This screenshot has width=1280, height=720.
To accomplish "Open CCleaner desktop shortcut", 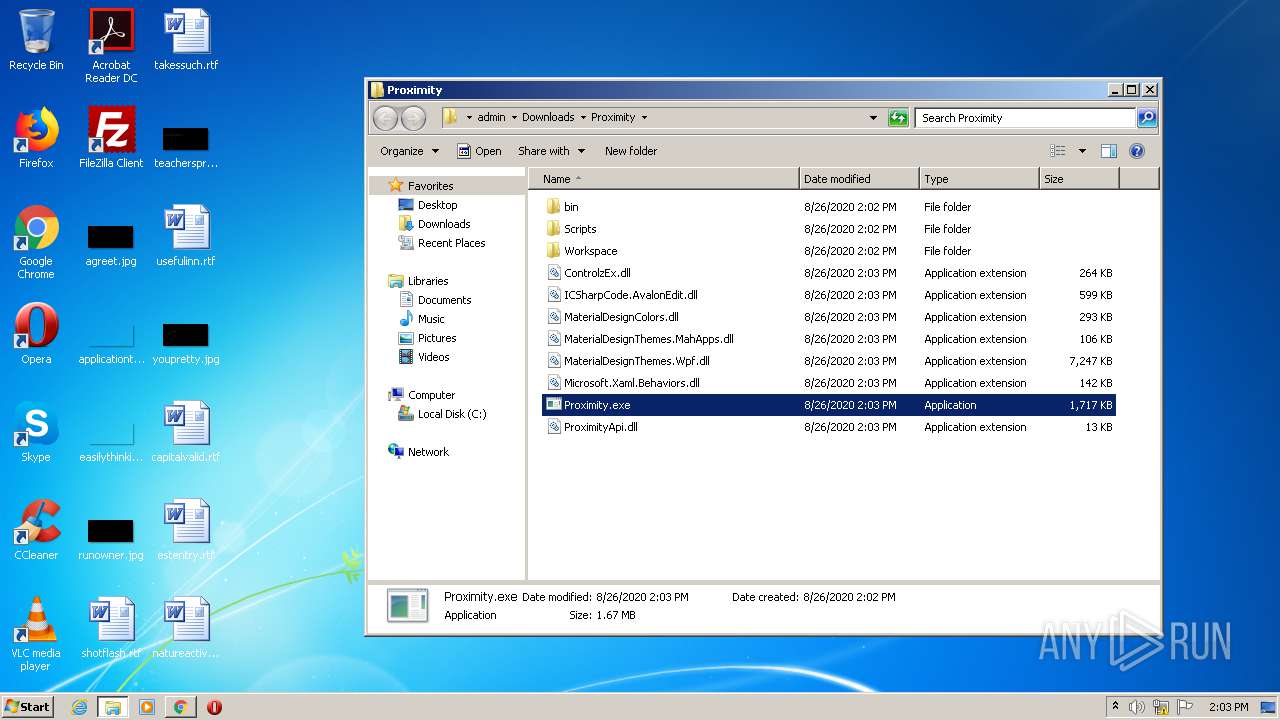I will pos(36,530).
